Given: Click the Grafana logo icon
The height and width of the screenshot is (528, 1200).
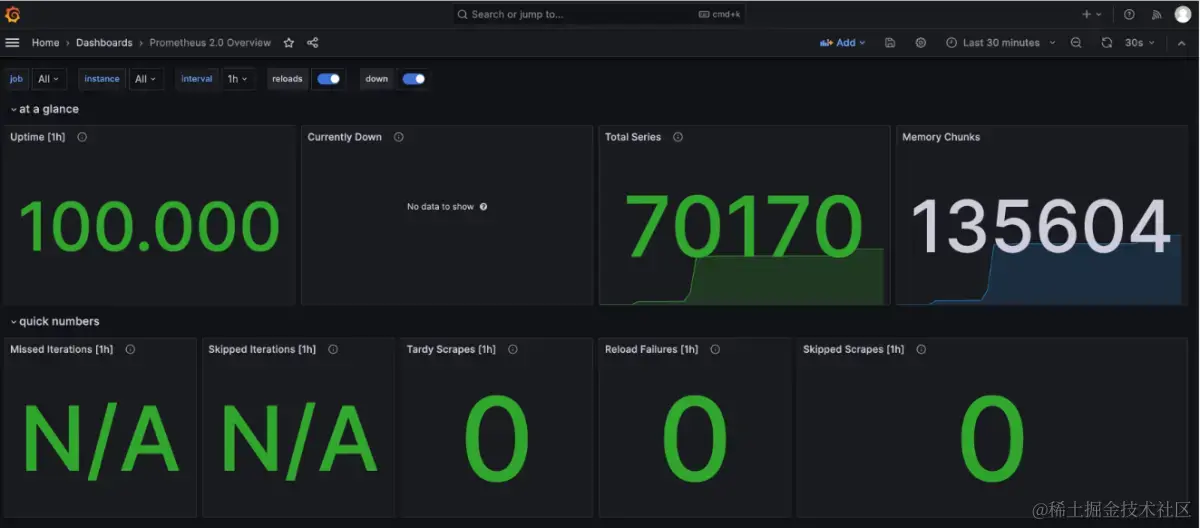Looking at the screenshot, I should coord(13,14).
